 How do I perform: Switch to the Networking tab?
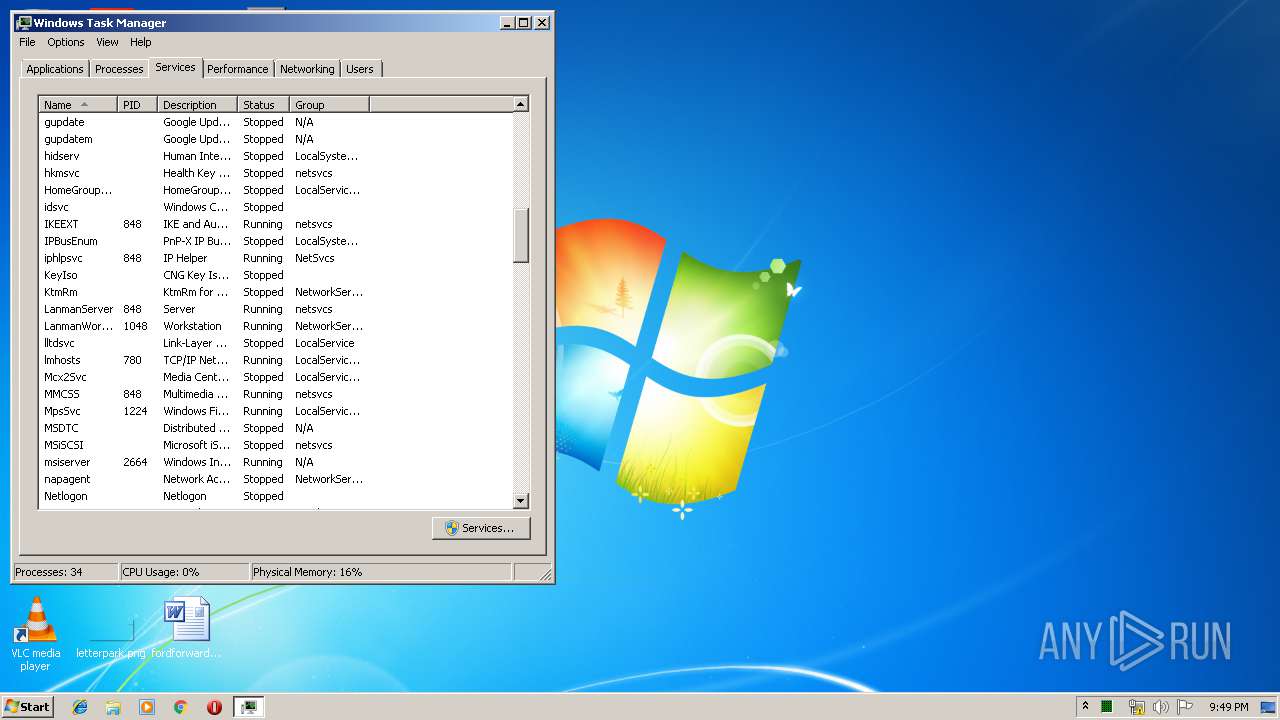307,69
